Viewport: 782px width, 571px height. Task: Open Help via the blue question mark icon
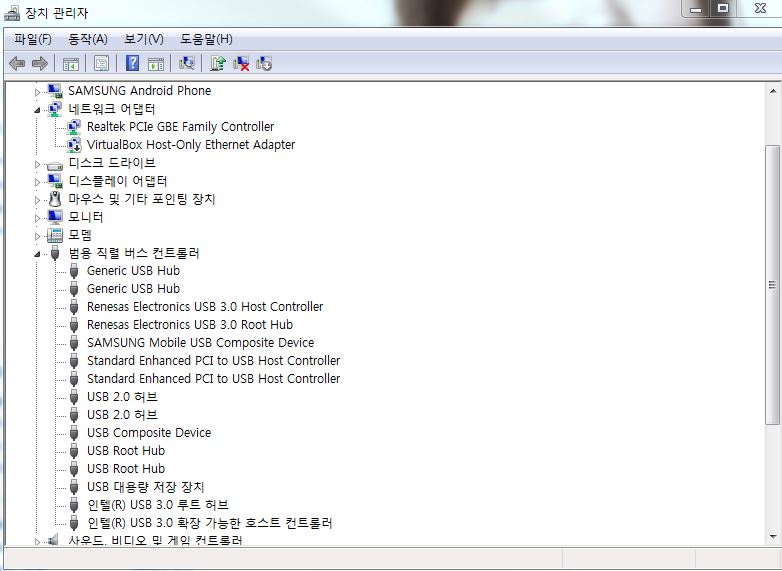[132, 63]
